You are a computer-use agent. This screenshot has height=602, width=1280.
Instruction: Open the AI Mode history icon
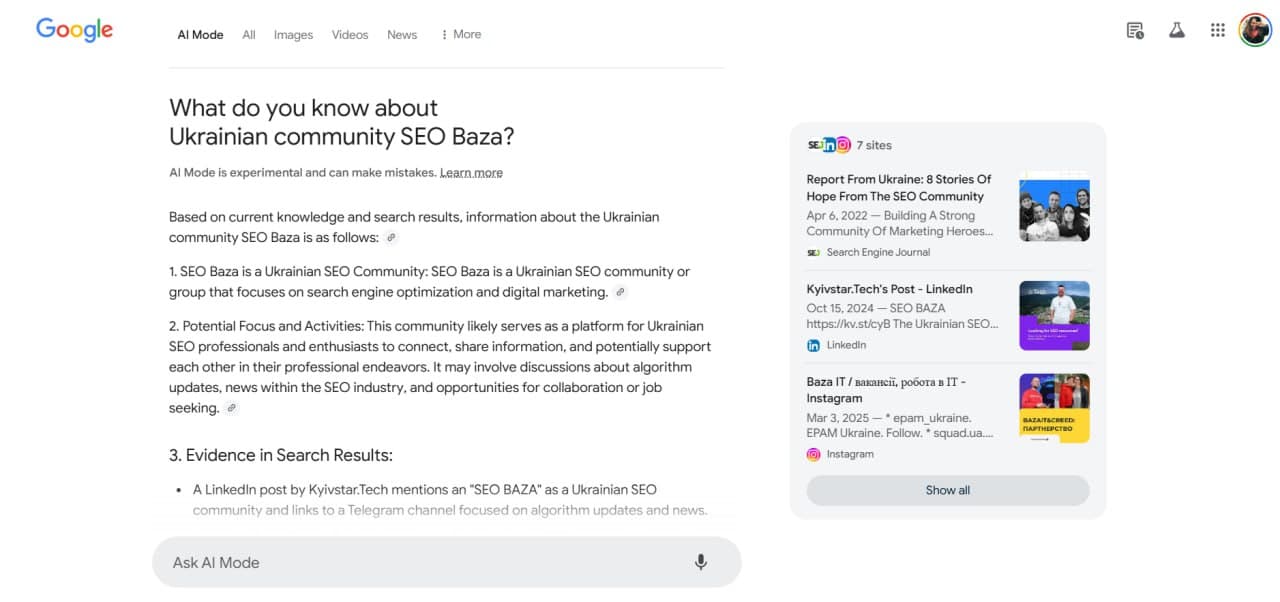[1135, 30]
